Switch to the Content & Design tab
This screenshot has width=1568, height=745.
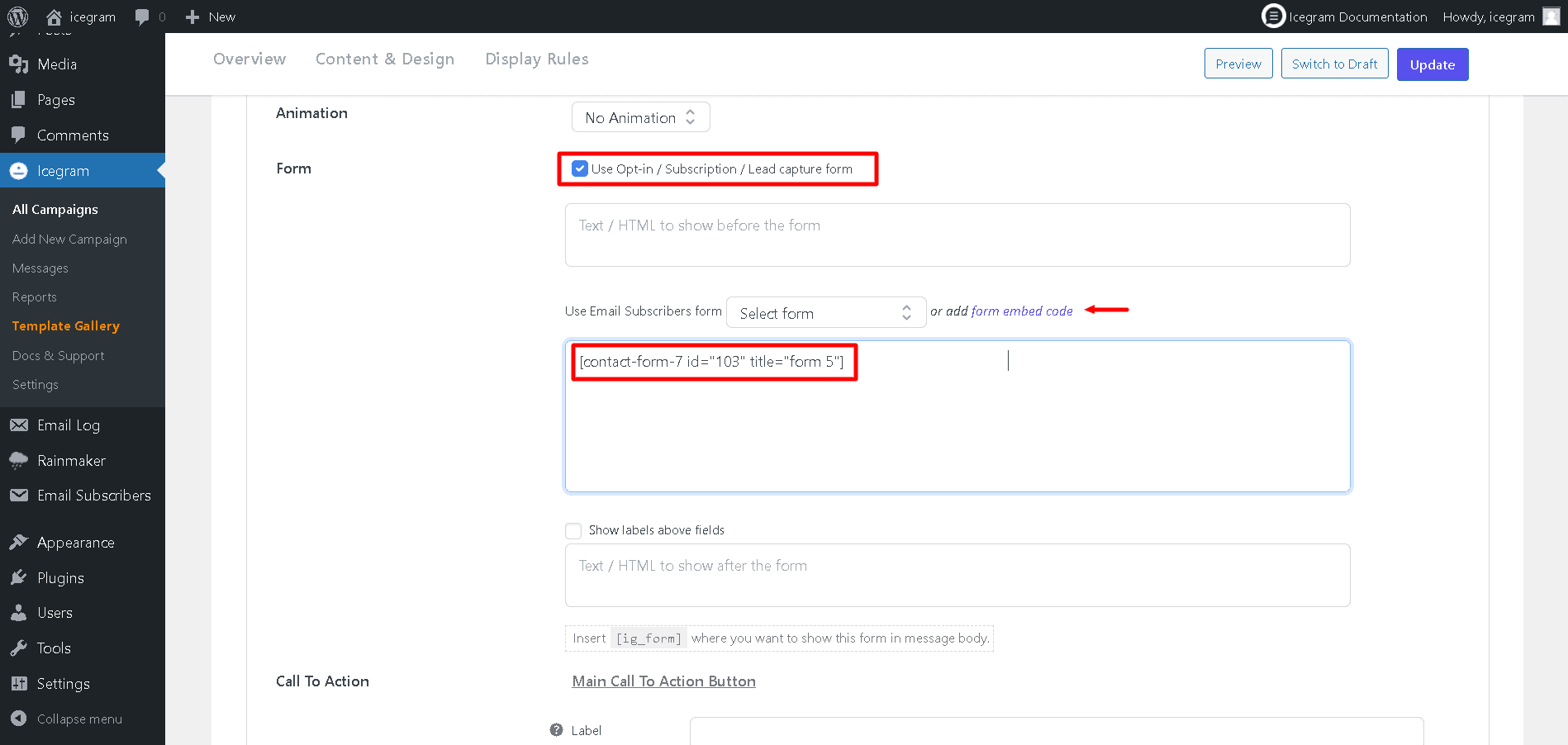385,59
